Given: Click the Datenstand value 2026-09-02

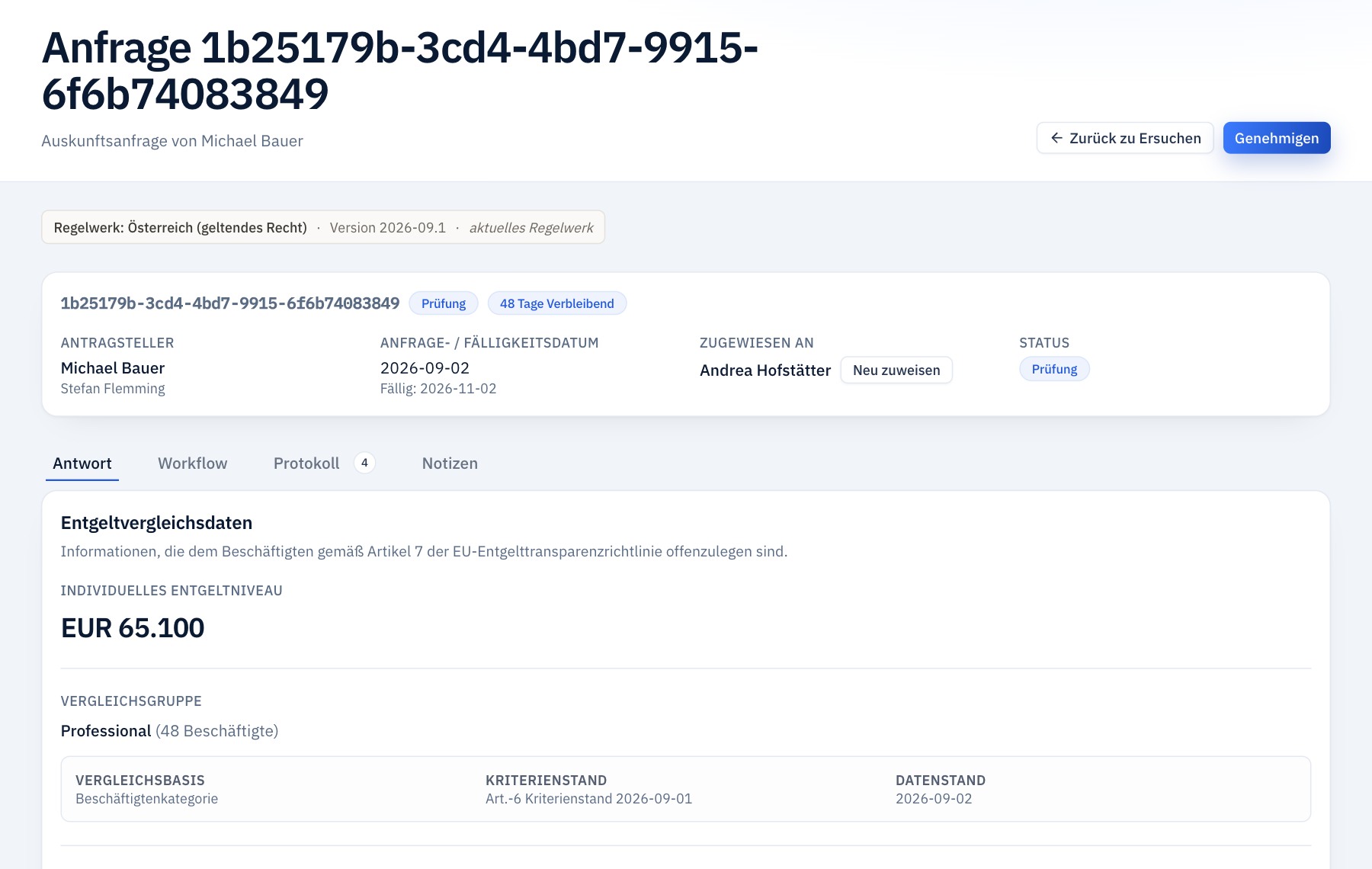Looking at the screenshot, I should click(x=934, y=799).
